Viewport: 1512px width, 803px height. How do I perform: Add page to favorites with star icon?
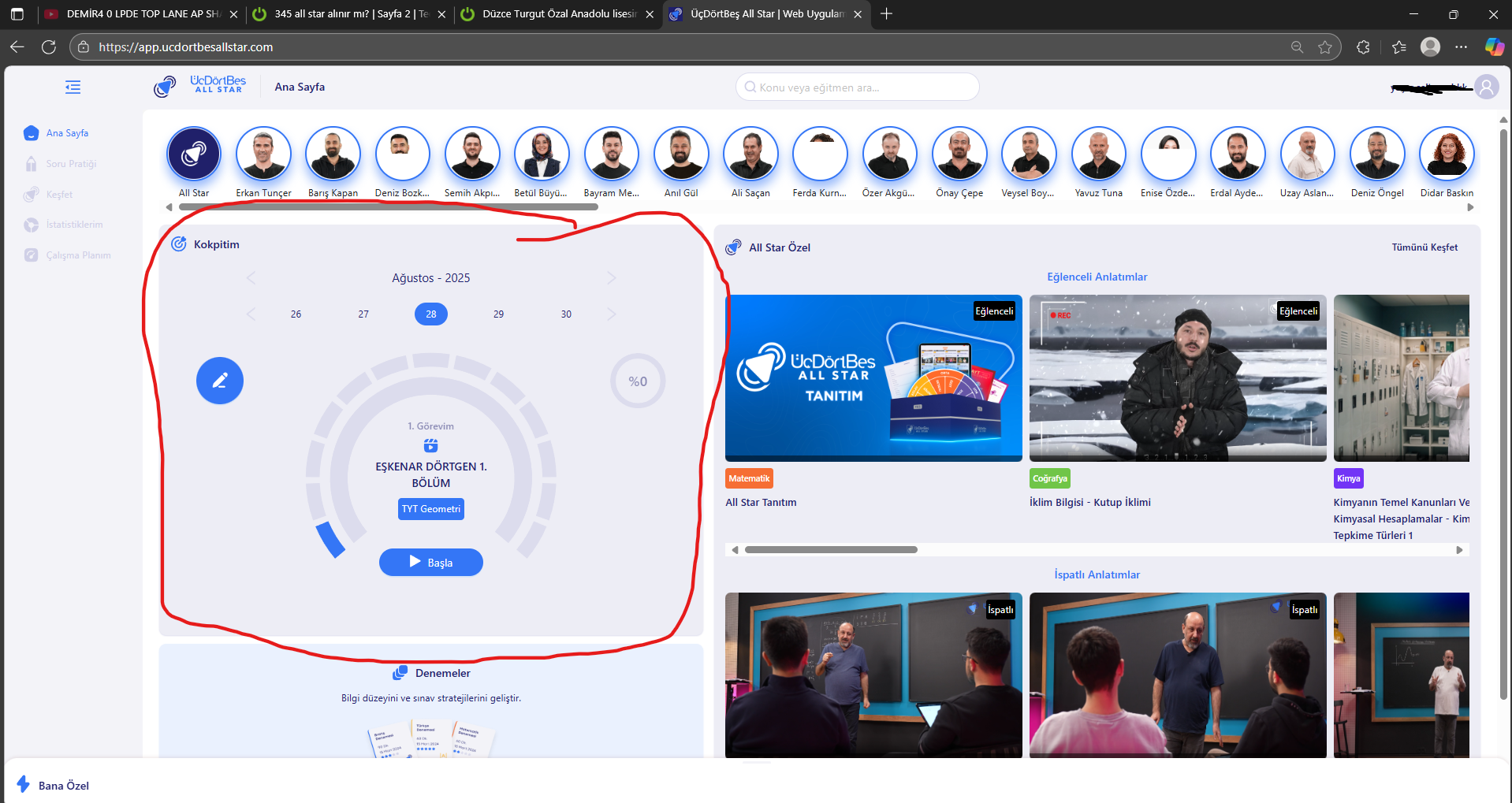click(1325, 47)
